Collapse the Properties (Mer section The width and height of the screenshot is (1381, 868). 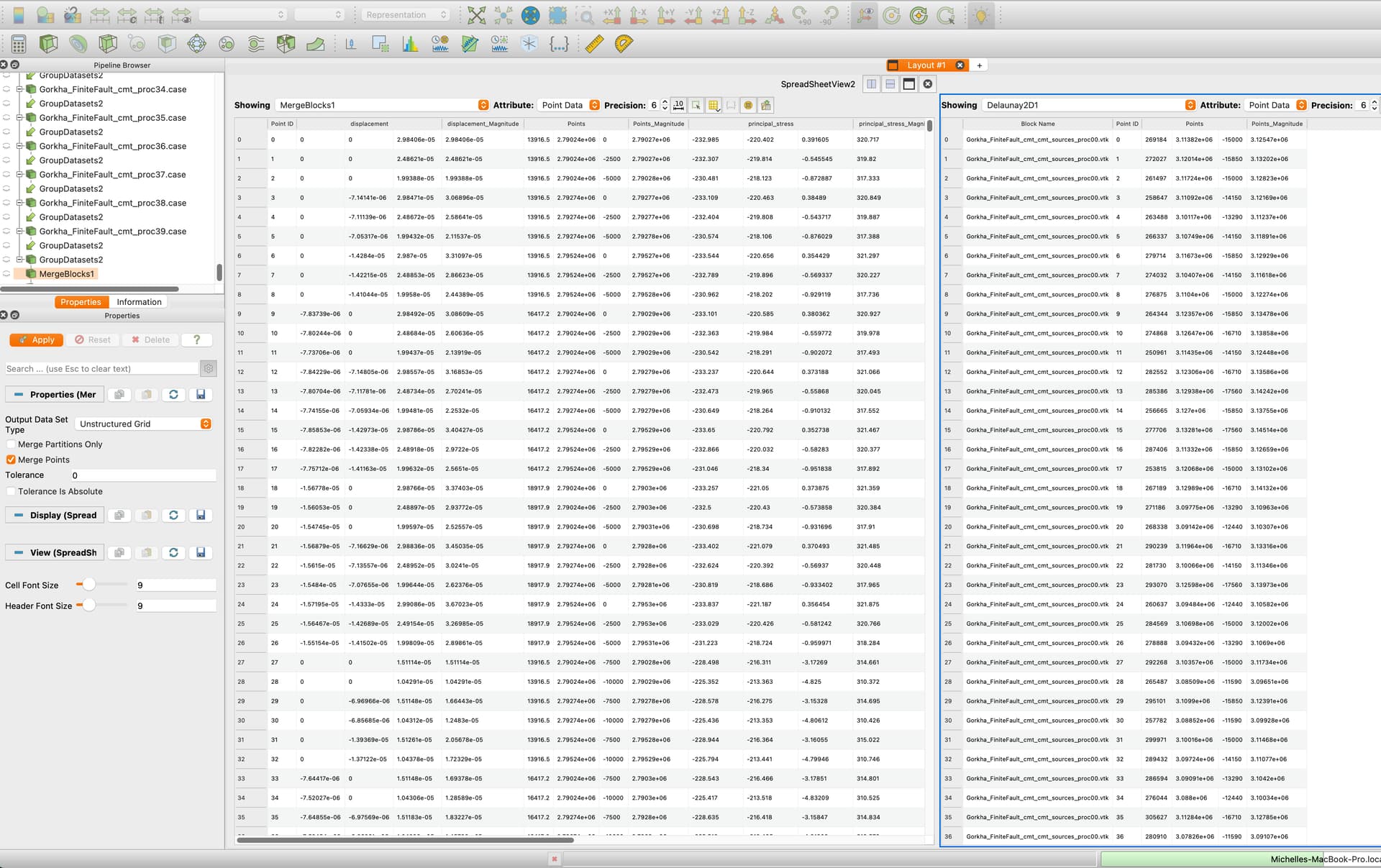point(55,394)
